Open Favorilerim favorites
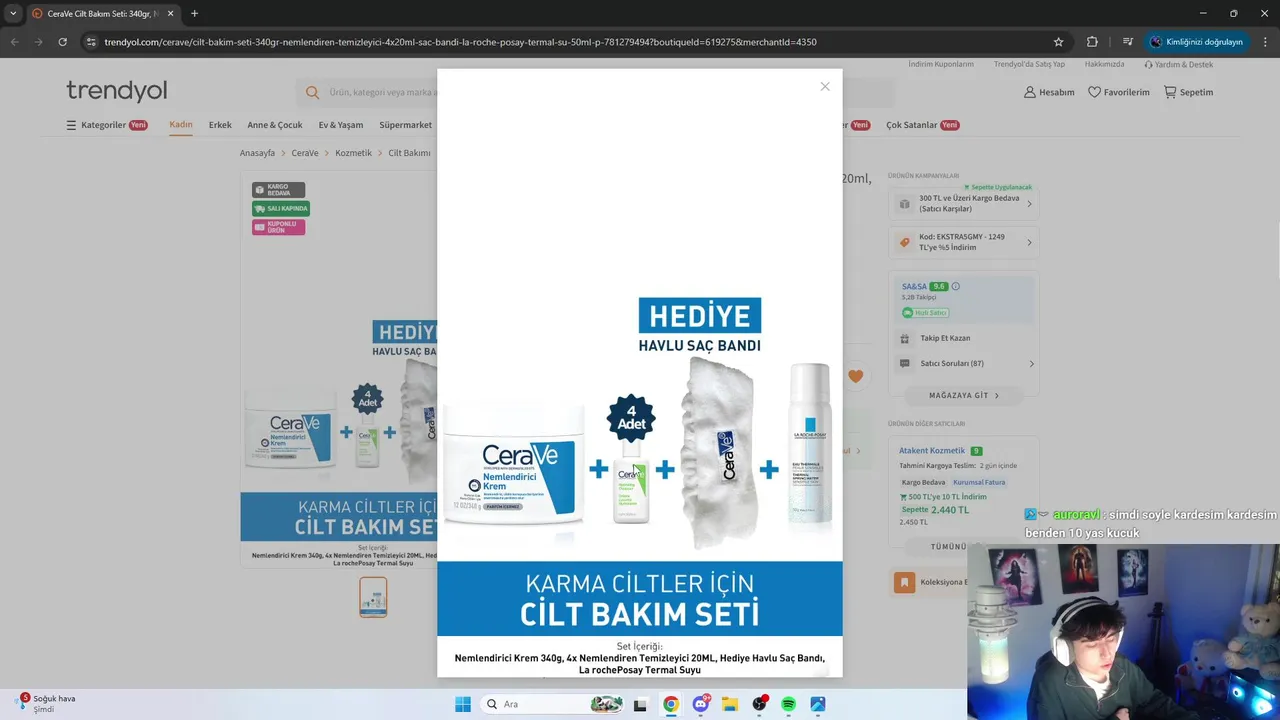This screenshot has height=720, width=1280. tap(1118, 92)
